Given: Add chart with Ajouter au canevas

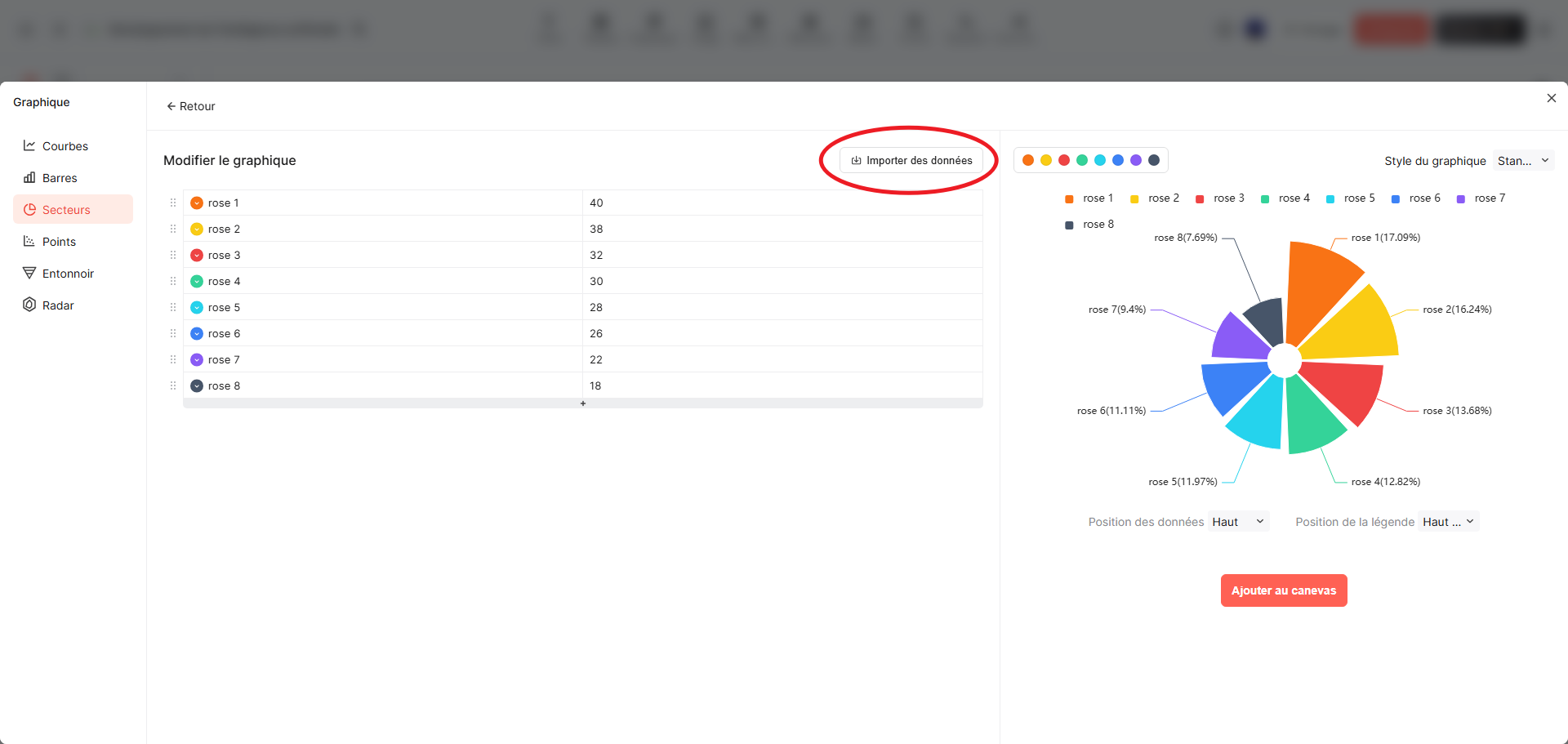Looking at the screenshot, I should (1284, 590).
